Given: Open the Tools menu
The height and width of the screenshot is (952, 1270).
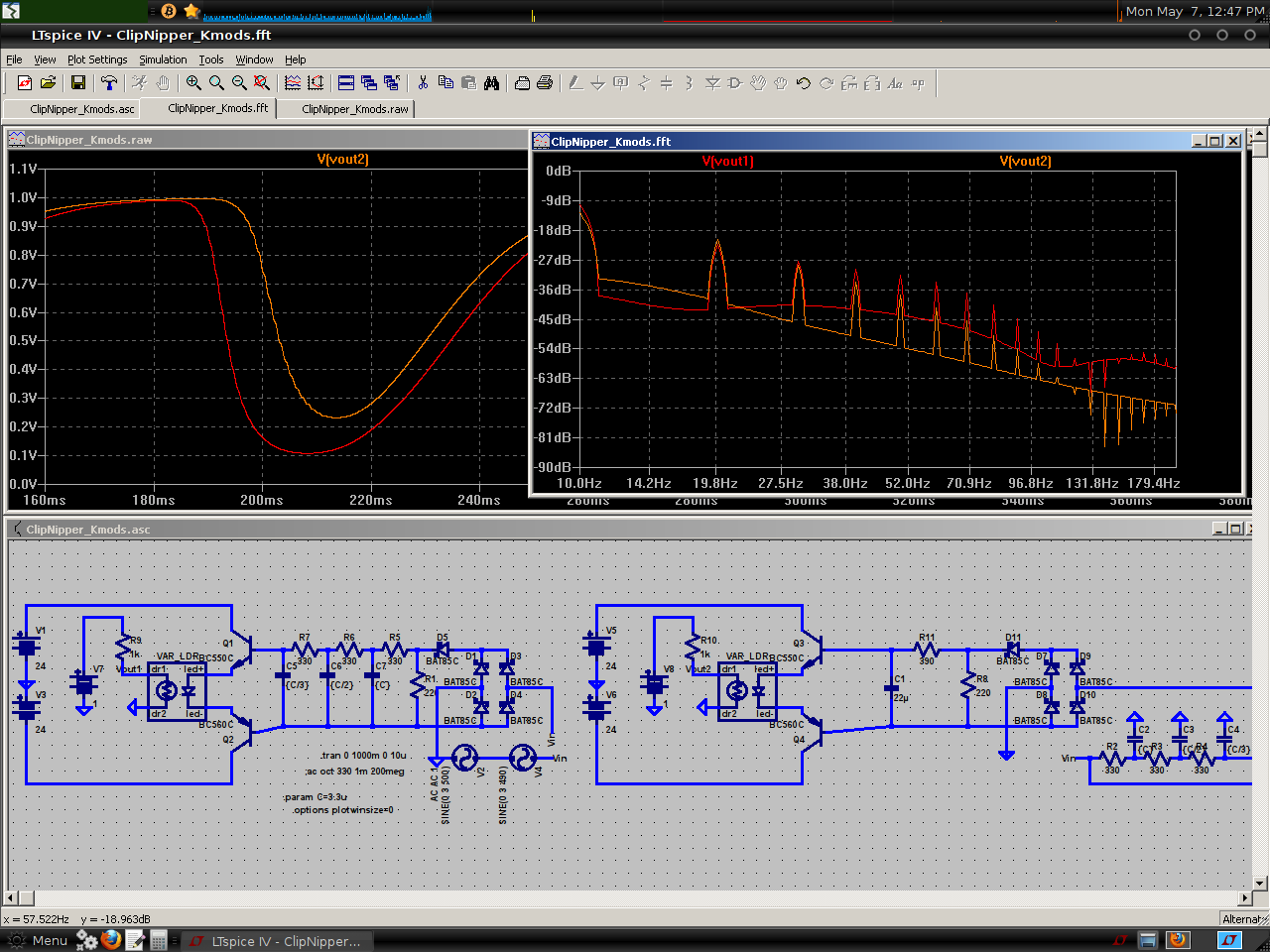Looking at the screenshot, I should [210, 59].
